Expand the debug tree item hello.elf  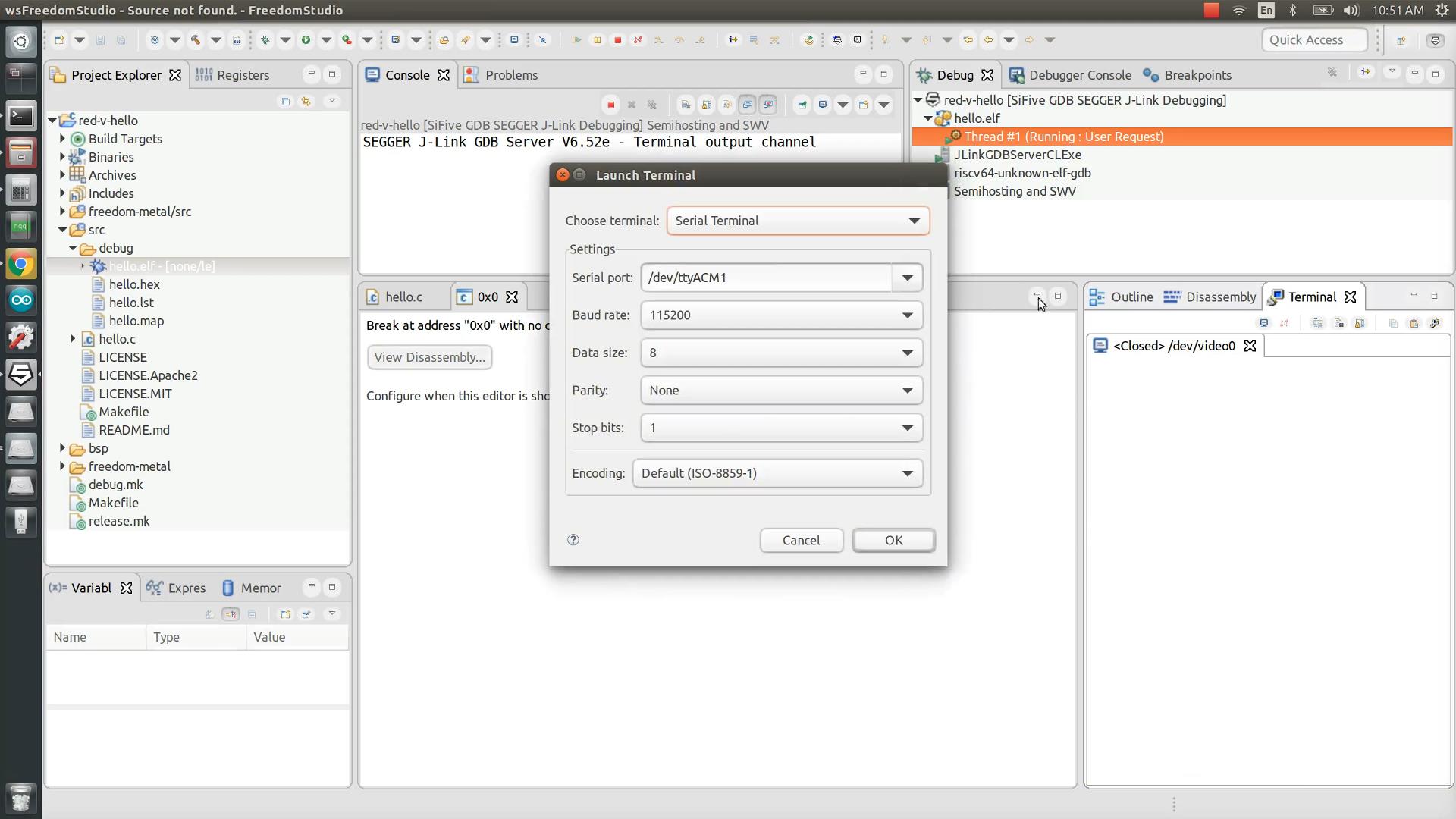pyautogui.click(x=929, y=118)
